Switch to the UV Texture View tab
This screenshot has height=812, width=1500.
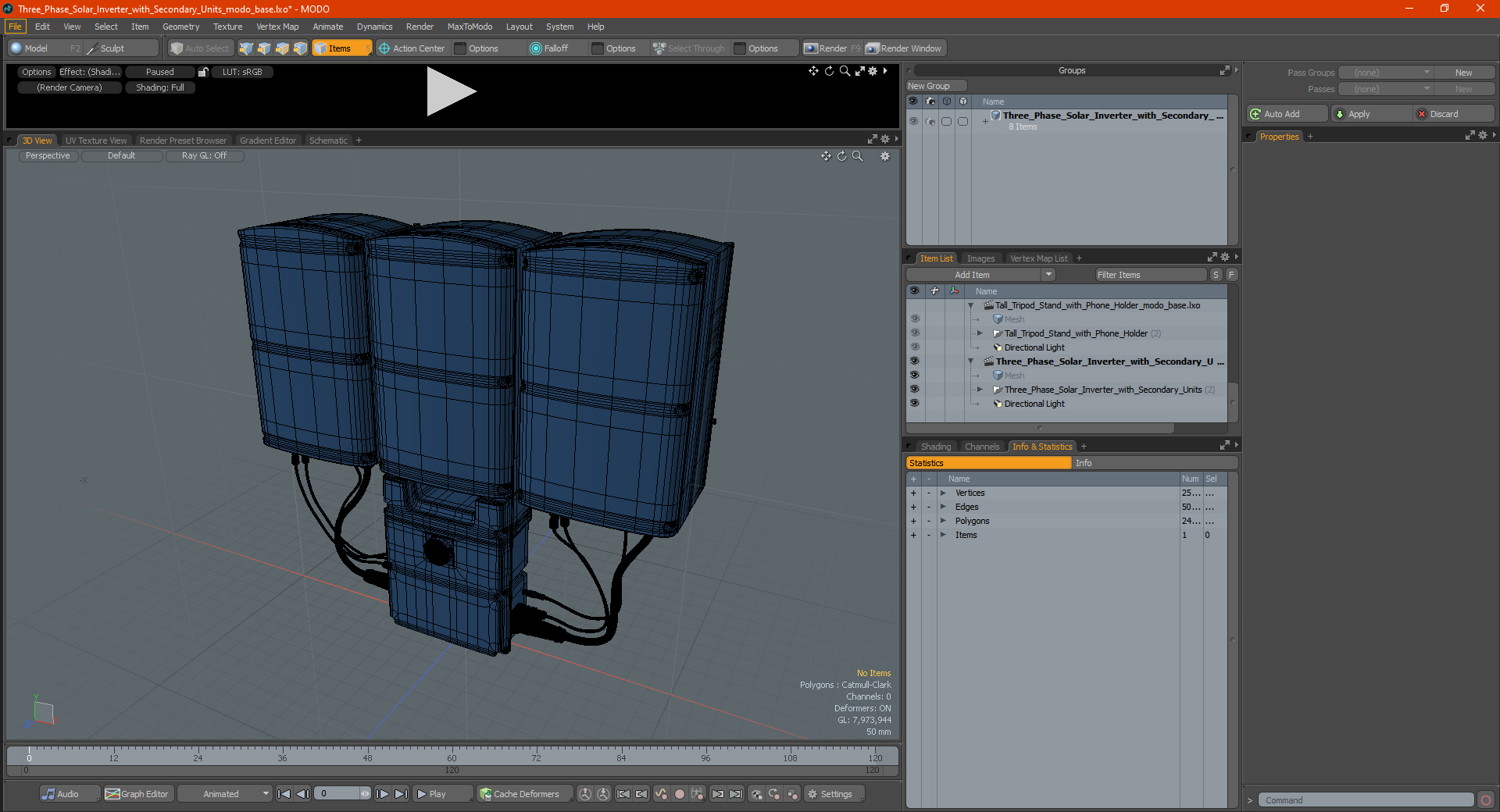coord(96,141)
